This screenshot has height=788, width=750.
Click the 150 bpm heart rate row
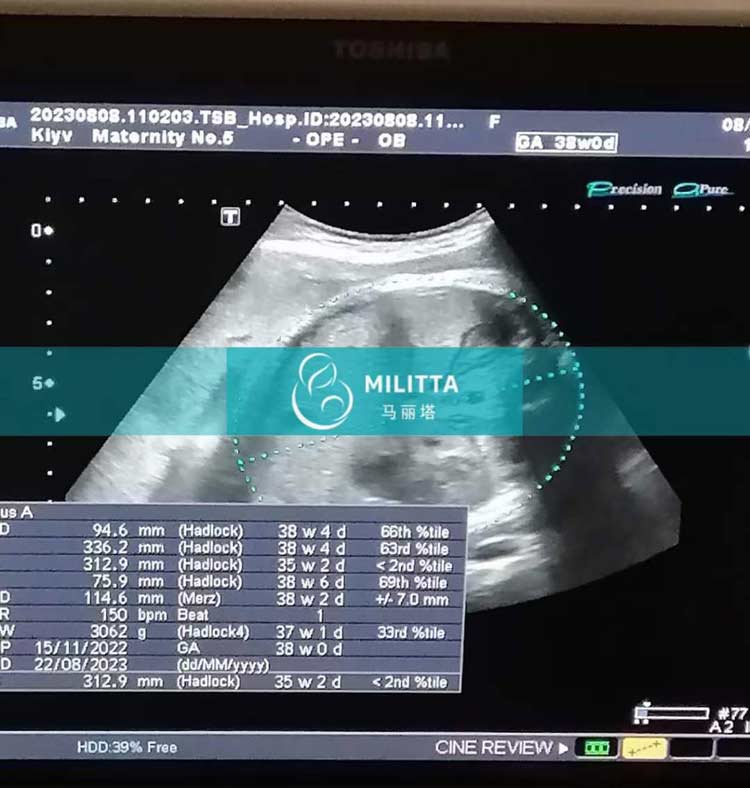pyautogui.click(x=230, y=615)
